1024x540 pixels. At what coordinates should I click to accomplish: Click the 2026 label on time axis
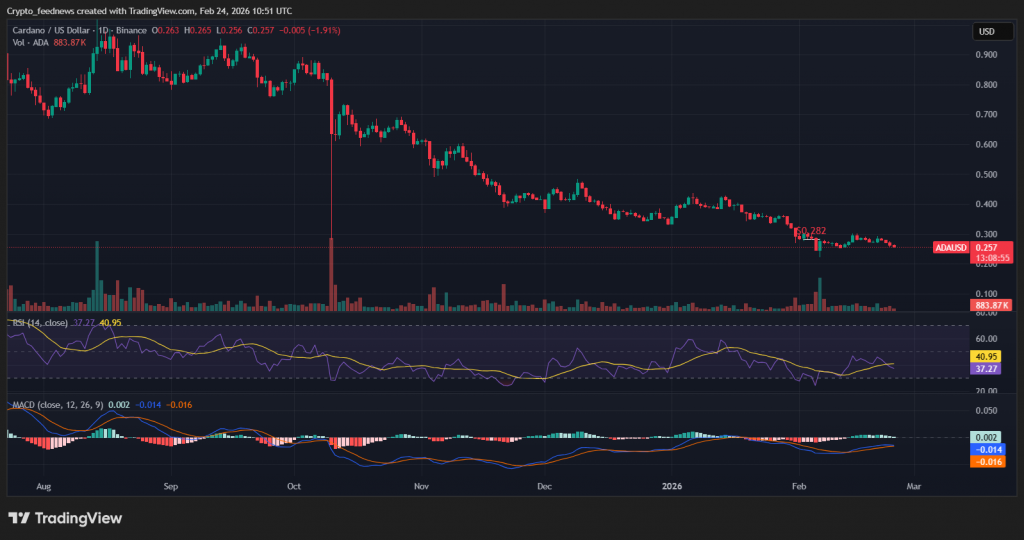672,486
